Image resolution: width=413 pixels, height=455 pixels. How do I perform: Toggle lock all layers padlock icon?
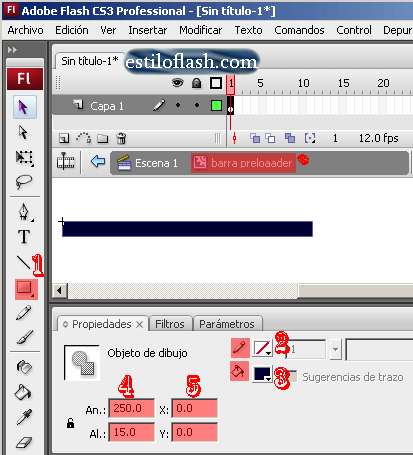[x=197, y=83]
